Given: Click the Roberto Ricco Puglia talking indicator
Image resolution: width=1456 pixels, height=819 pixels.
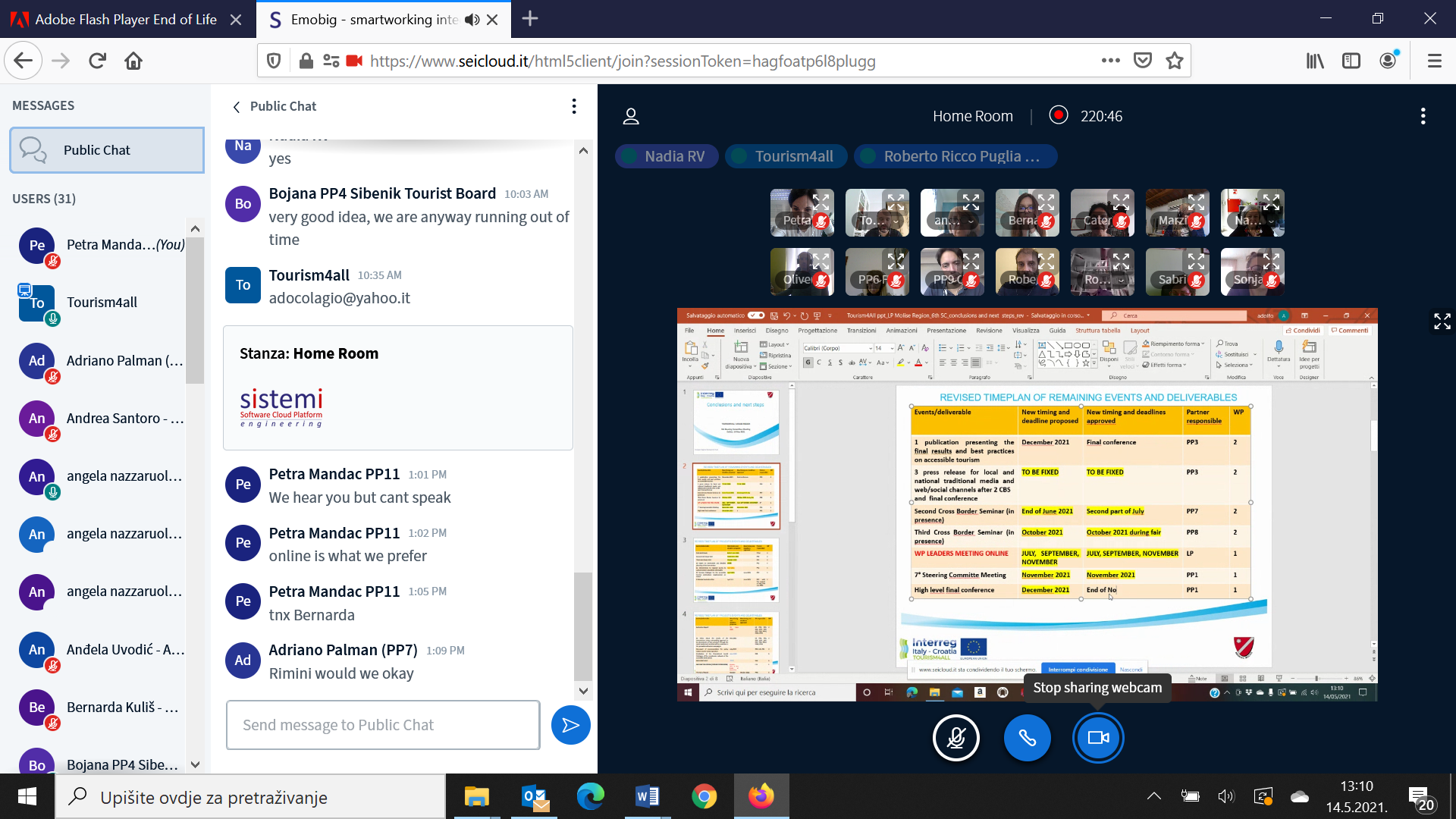Looking at the screenshot, I should [x=955, y=156].
